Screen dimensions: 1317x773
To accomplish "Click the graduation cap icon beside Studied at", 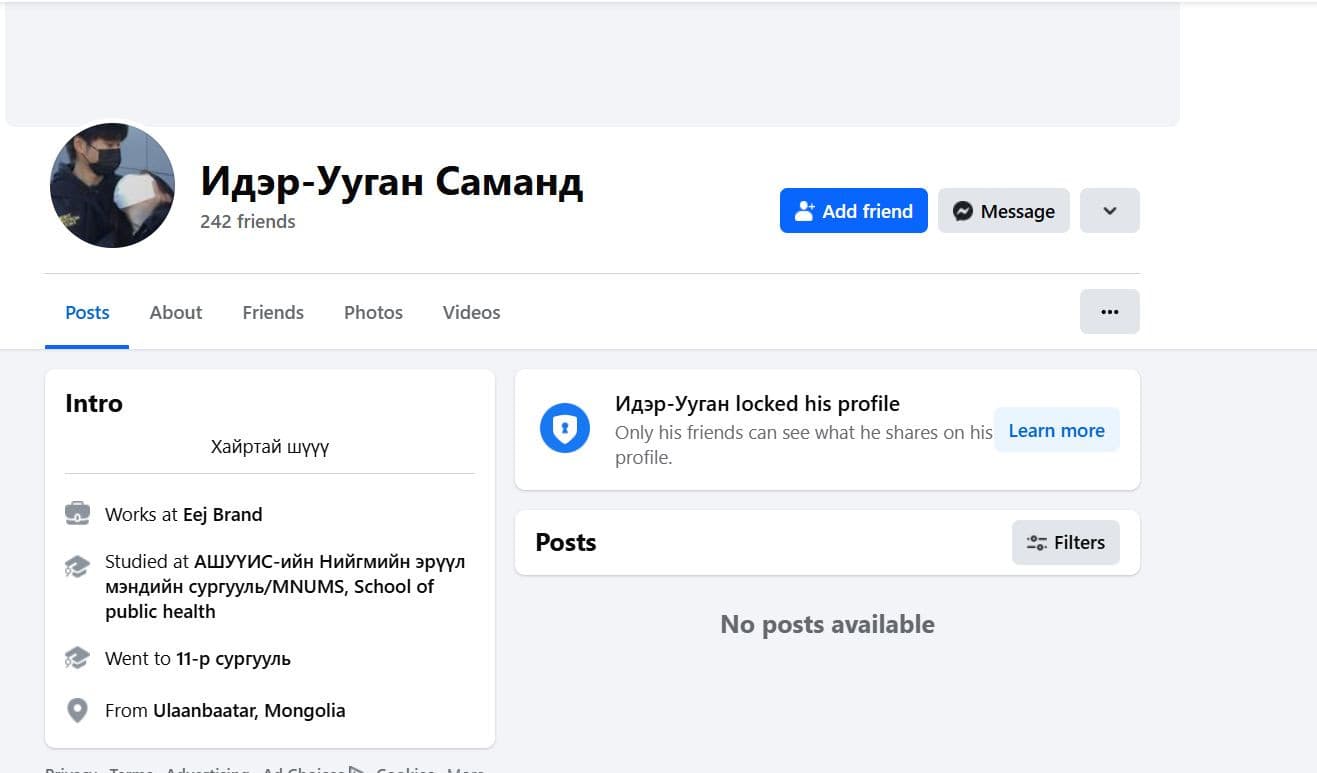I will click(x=77, y=567).
